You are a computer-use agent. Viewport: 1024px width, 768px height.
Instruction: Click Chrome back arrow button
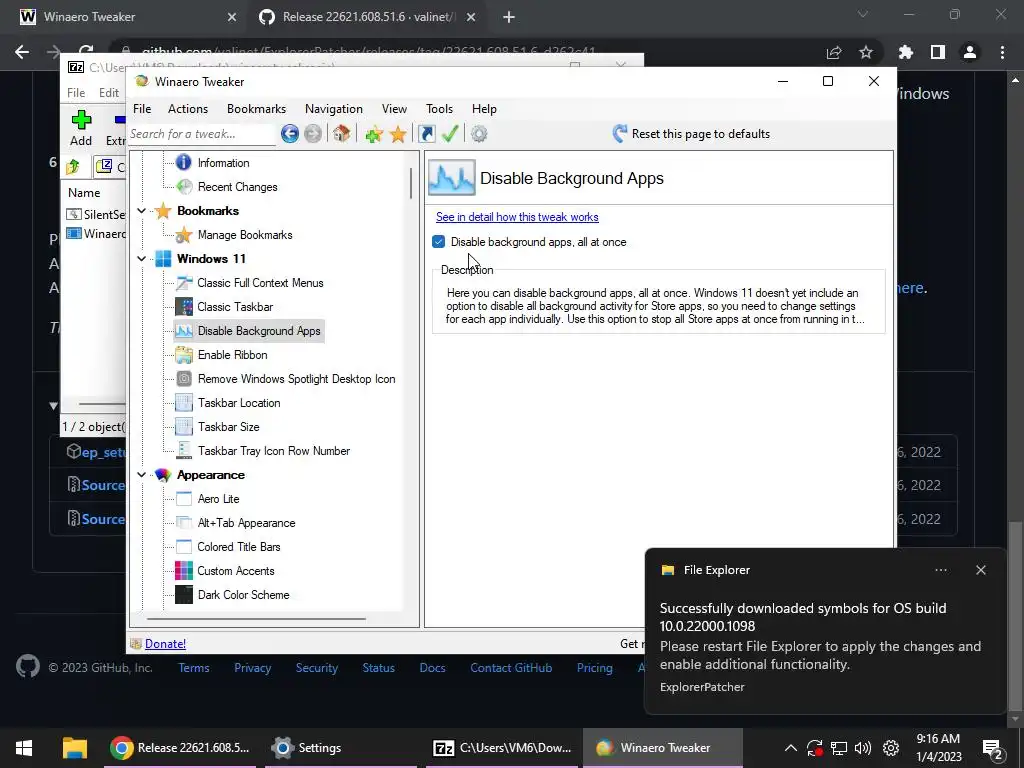(22, 52)
